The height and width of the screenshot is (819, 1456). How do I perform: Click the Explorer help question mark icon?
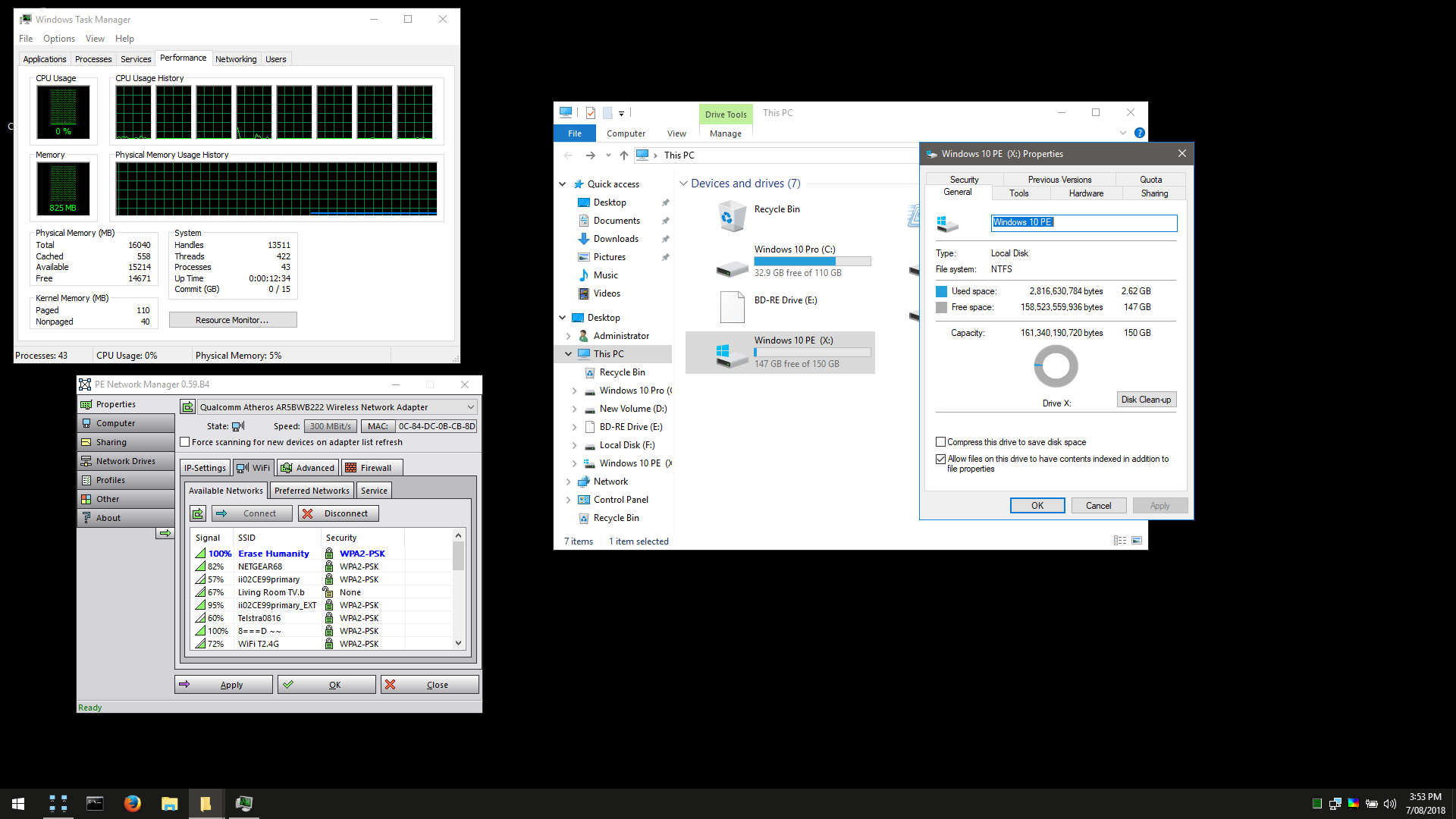point(1139,133)
